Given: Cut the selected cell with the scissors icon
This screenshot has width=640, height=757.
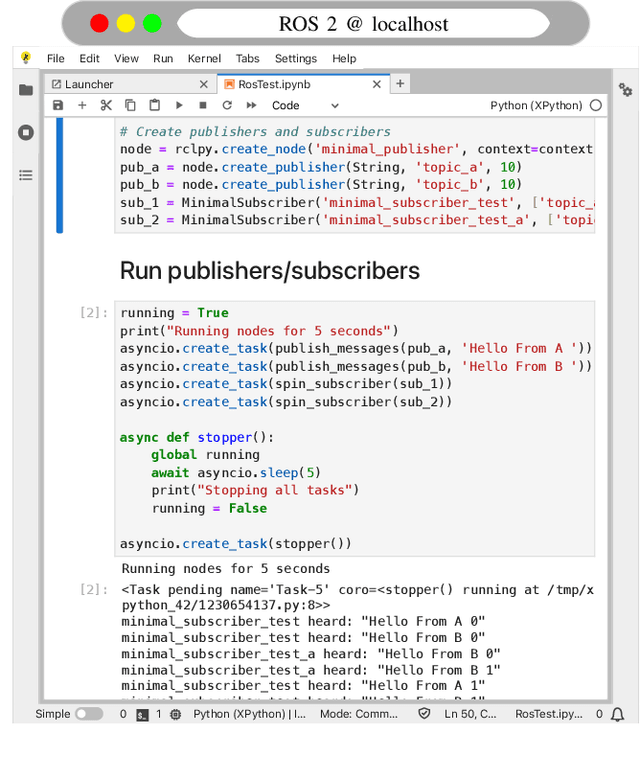Looking at the screenshot, I should [x=106, y=105].
